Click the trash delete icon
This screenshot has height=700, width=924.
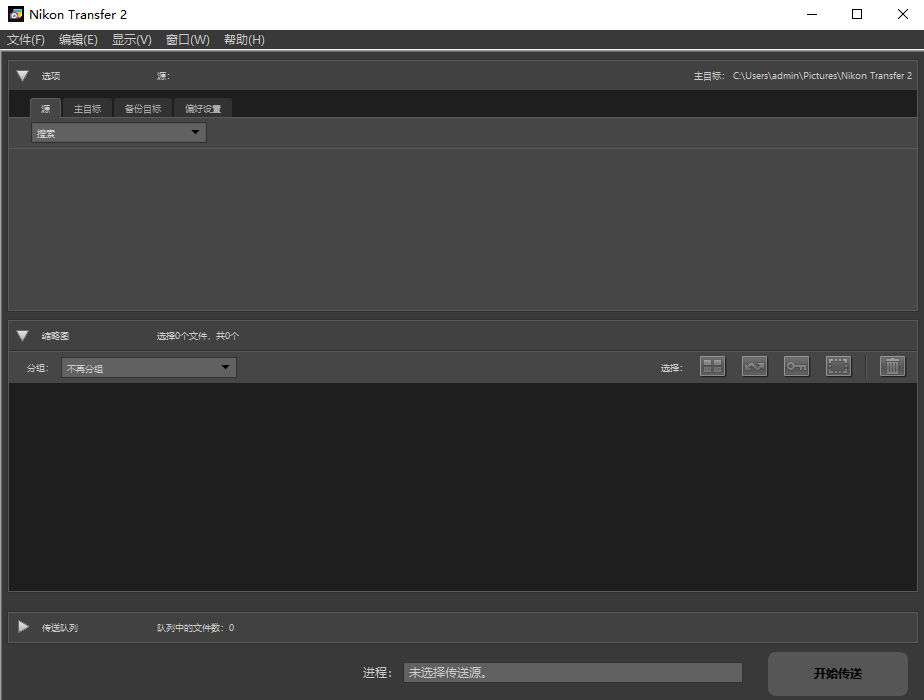[x=892, y=367]
